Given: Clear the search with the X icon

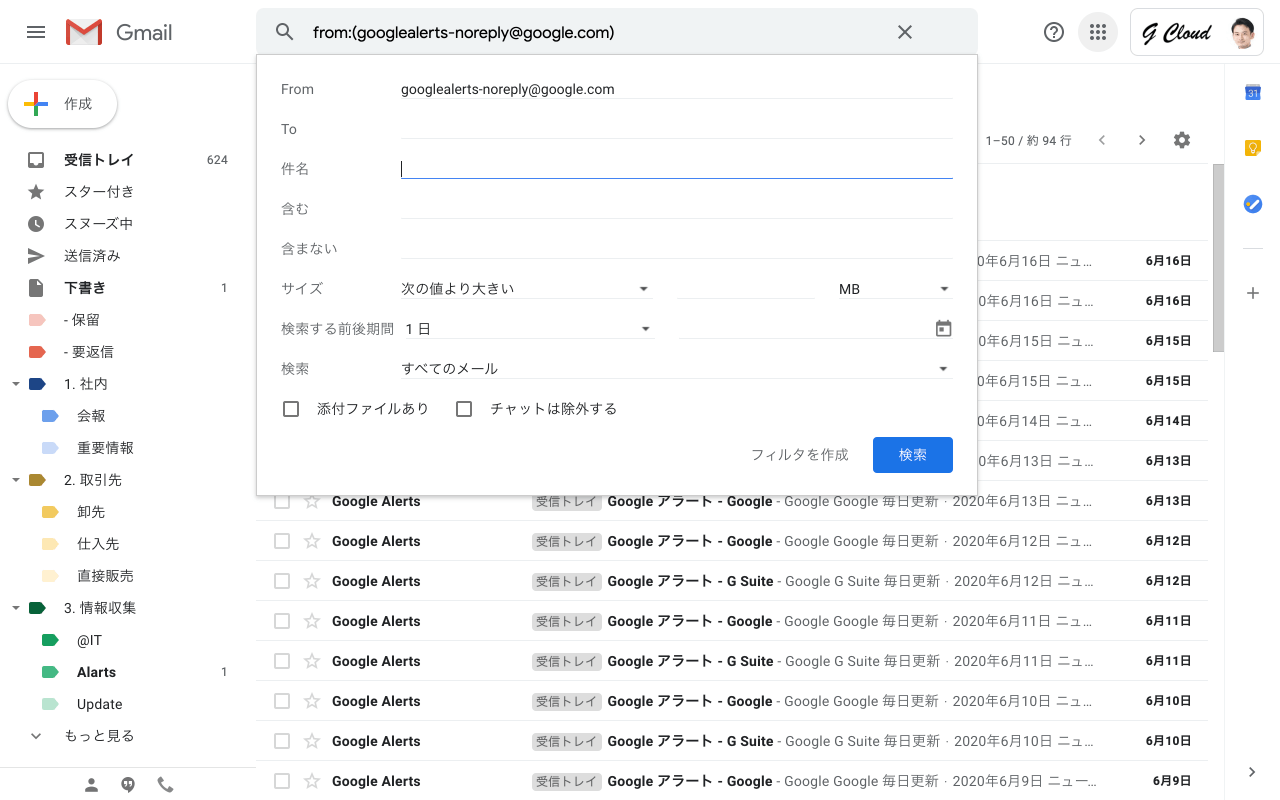Looking at the screenshot, I should tap(905, 32).
